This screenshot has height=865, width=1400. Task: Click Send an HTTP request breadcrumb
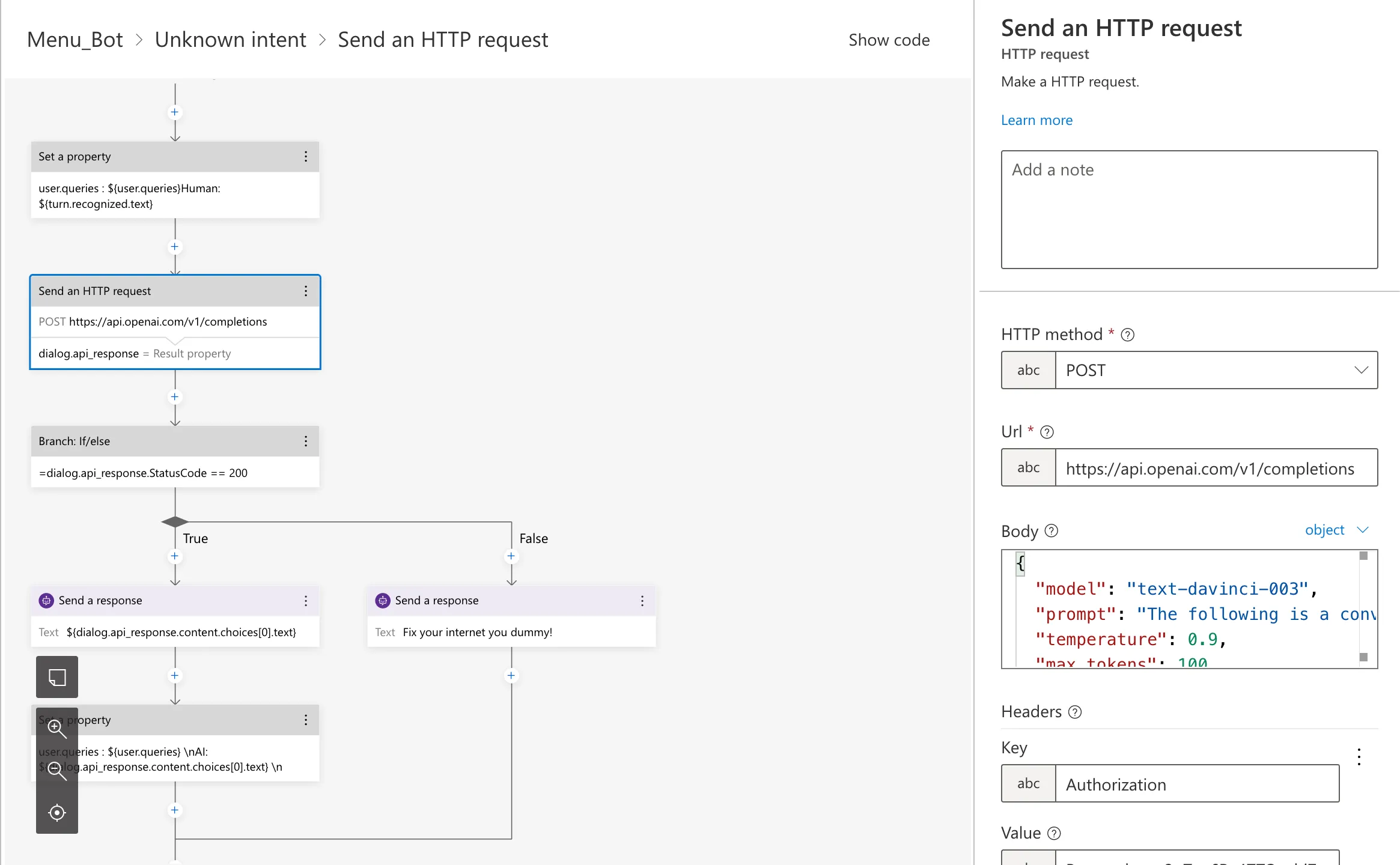coord(443,40)
